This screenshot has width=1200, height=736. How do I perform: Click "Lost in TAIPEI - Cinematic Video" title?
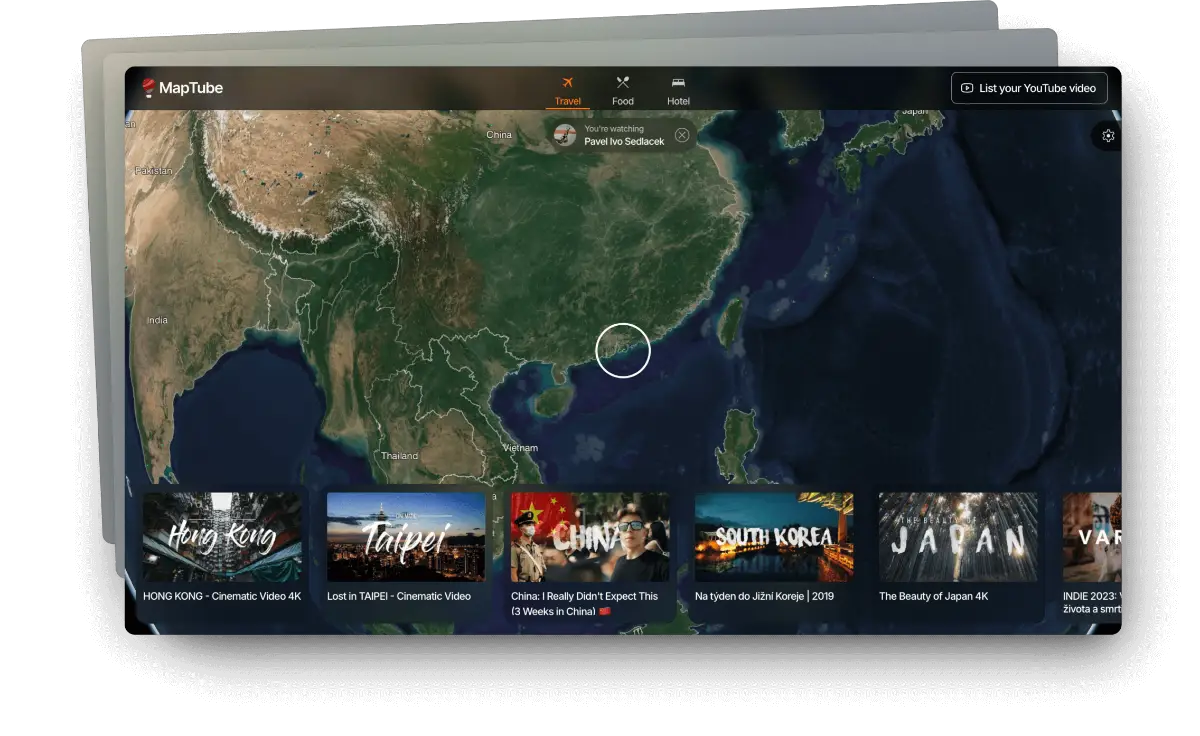(398, 596)
